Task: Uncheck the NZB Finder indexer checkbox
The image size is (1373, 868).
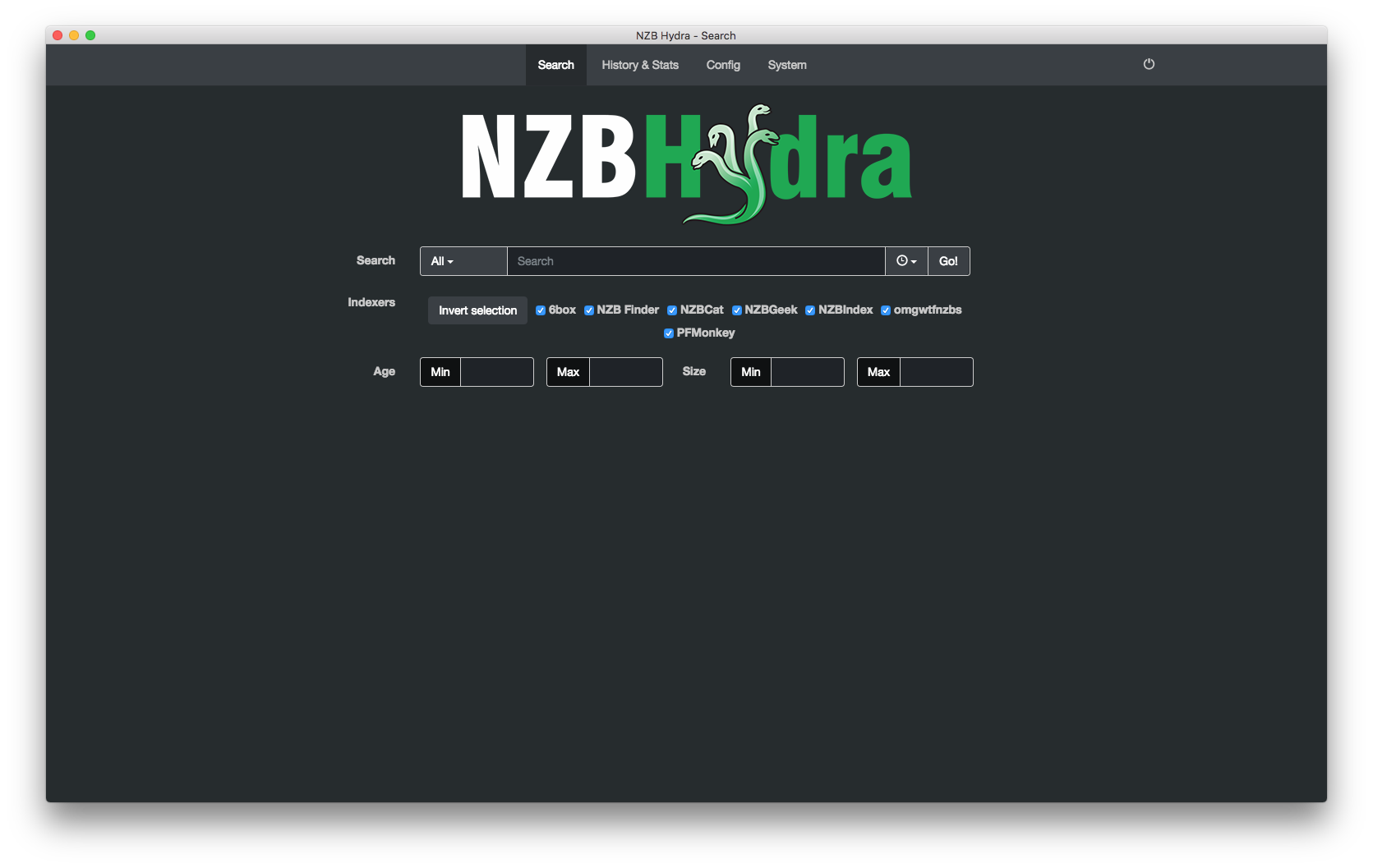Action: coord(589,310)
